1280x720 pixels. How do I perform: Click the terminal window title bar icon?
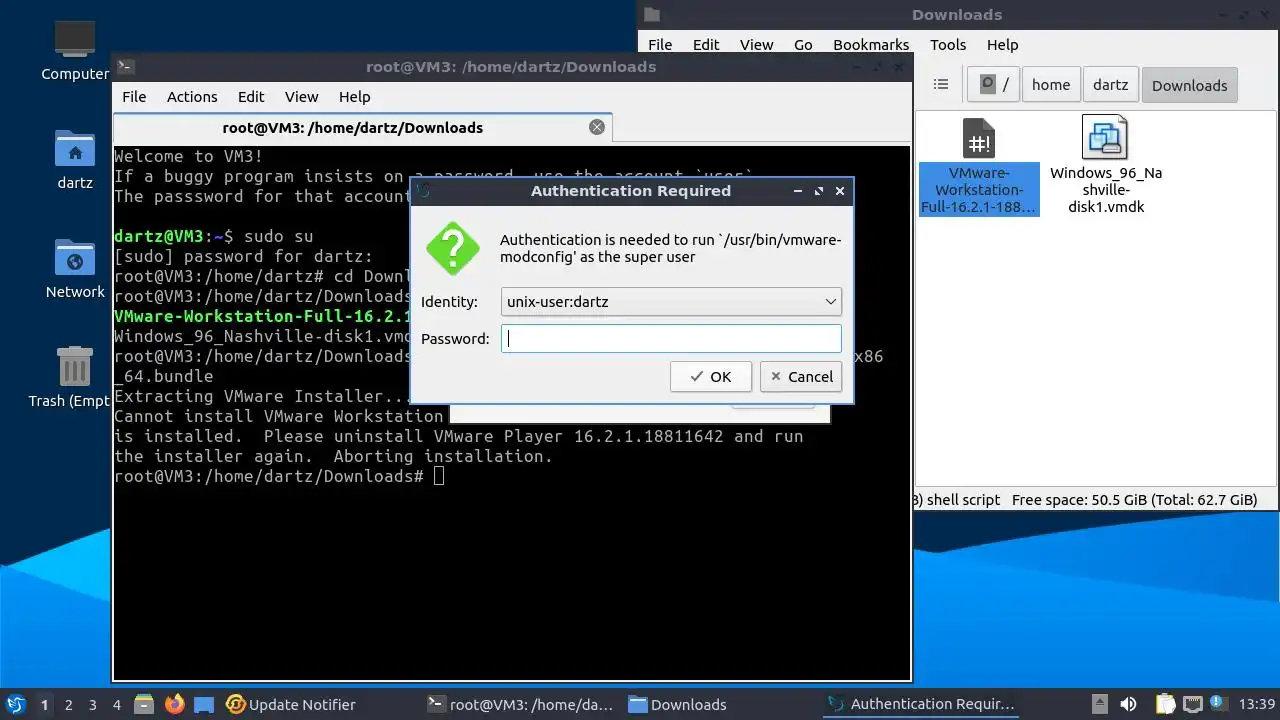click(125, 67)
